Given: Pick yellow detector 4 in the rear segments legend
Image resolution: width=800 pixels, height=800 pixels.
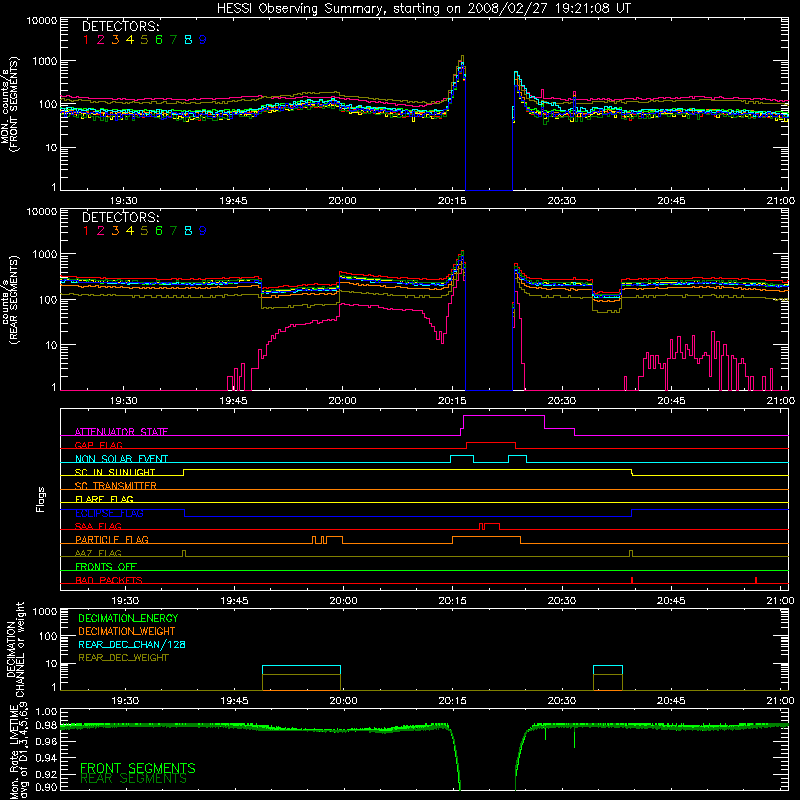Looking at the screenshot, I should [130, 231].
